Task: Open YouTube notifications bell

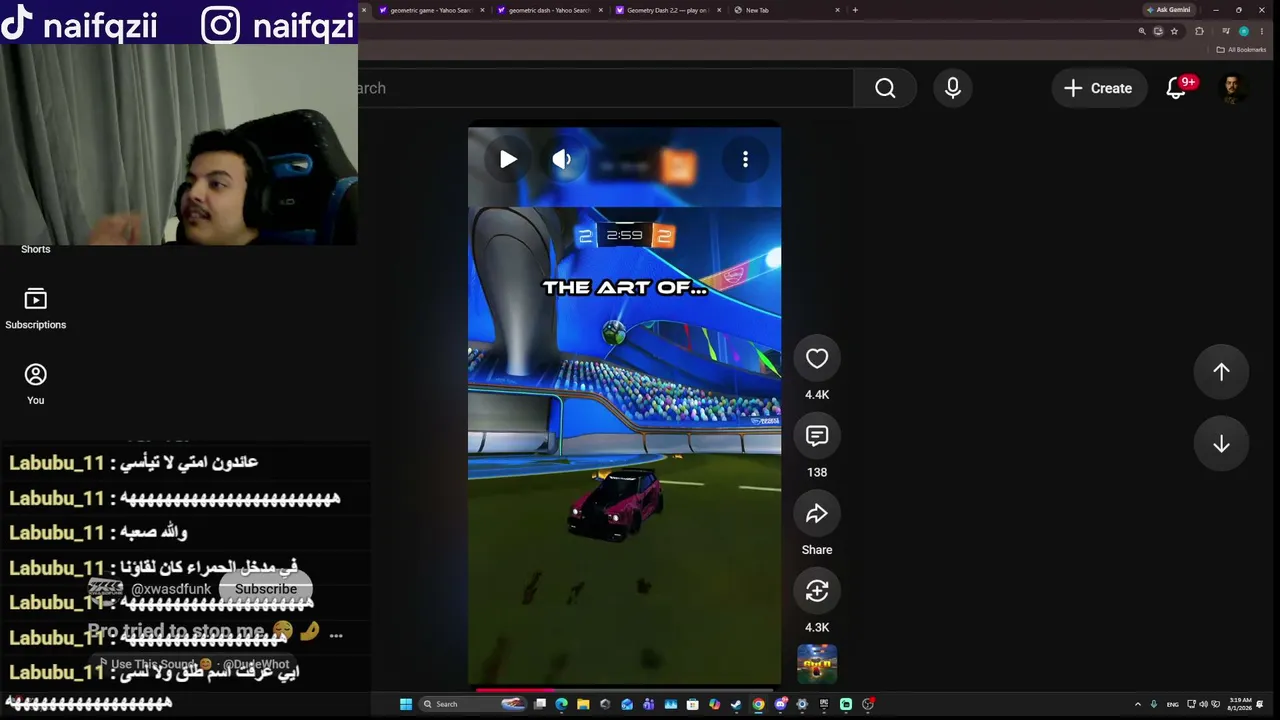Action: click(1177, 88)
